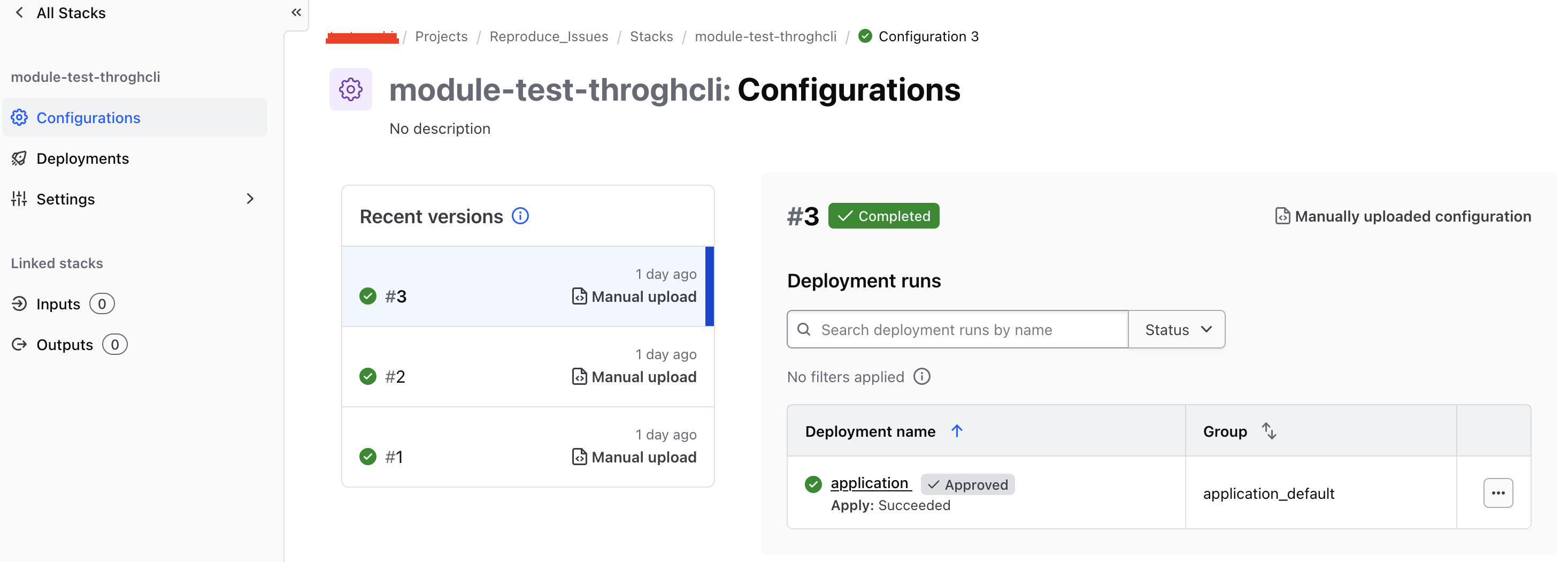The width and height of the screenshot is (1568, 562).
Task: Select configuration version #1
Action: coord(527,447)
